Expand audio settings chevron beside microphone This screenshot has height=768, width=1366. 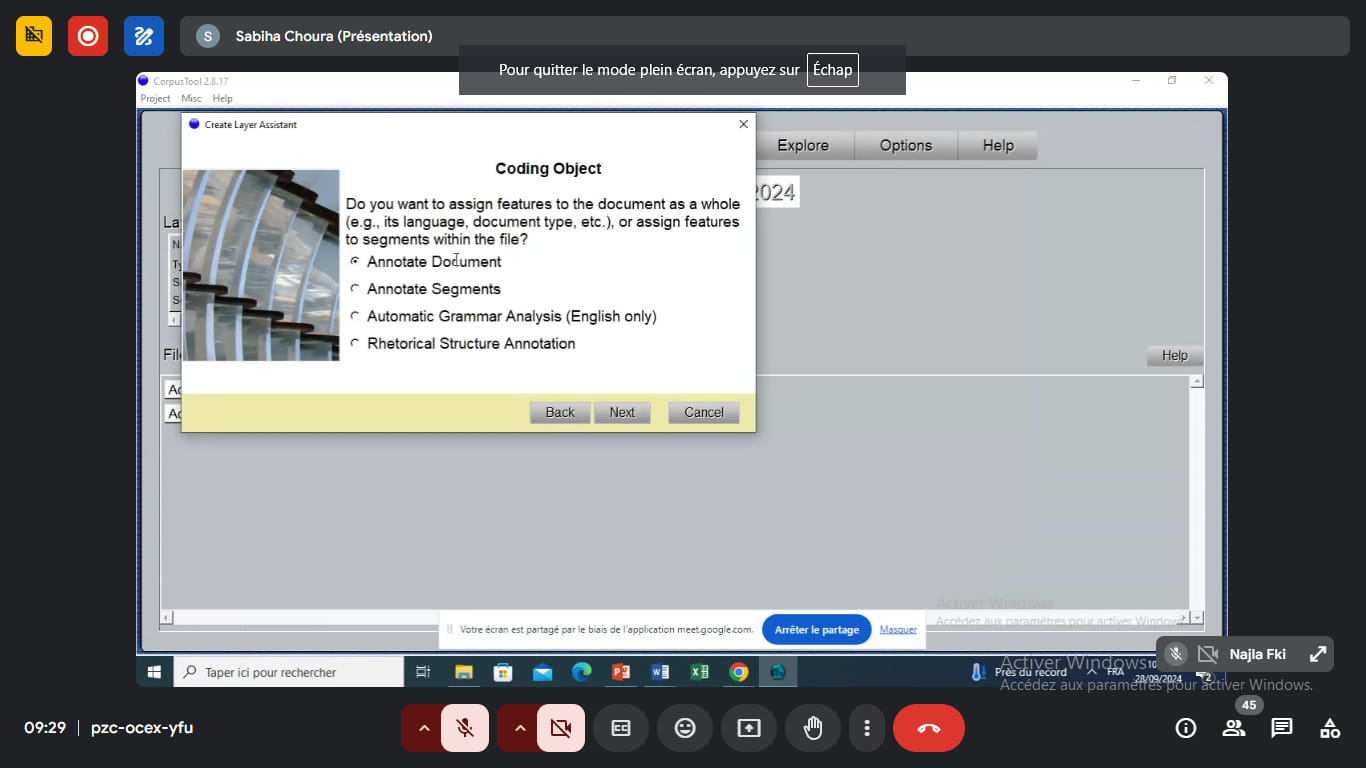click(423, 728)
